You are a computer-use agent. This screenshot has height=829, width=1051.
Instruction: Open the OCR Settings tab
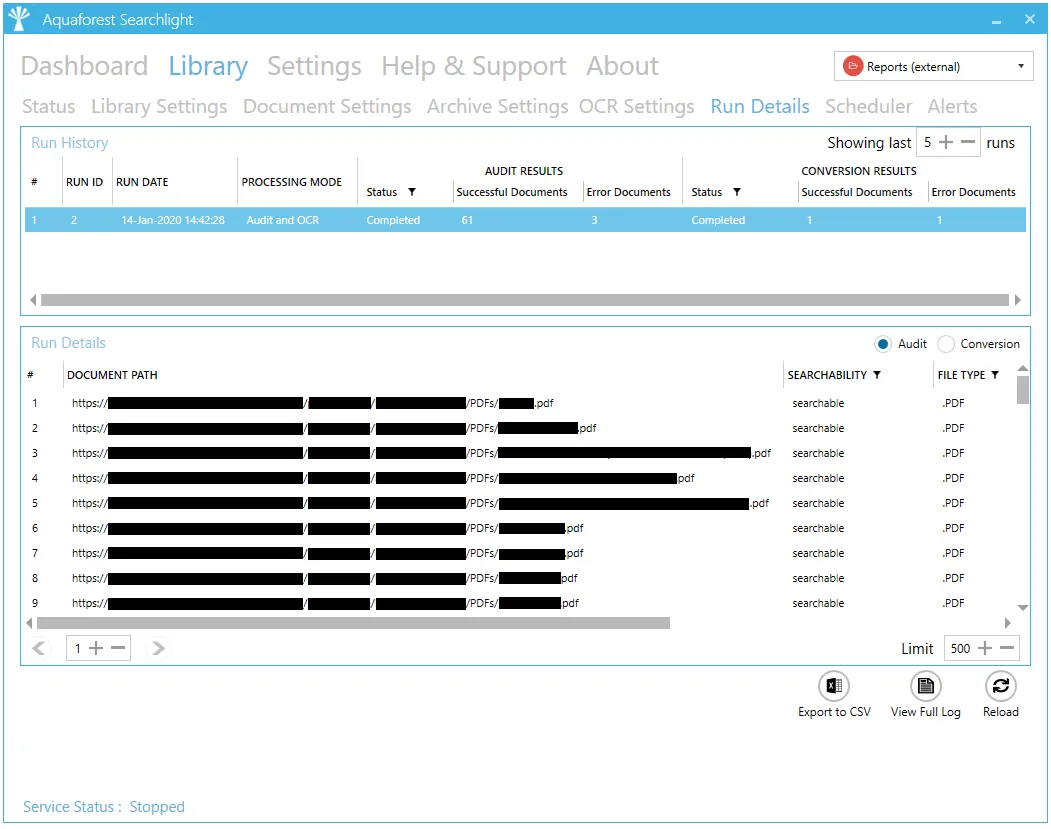[636, 106]
